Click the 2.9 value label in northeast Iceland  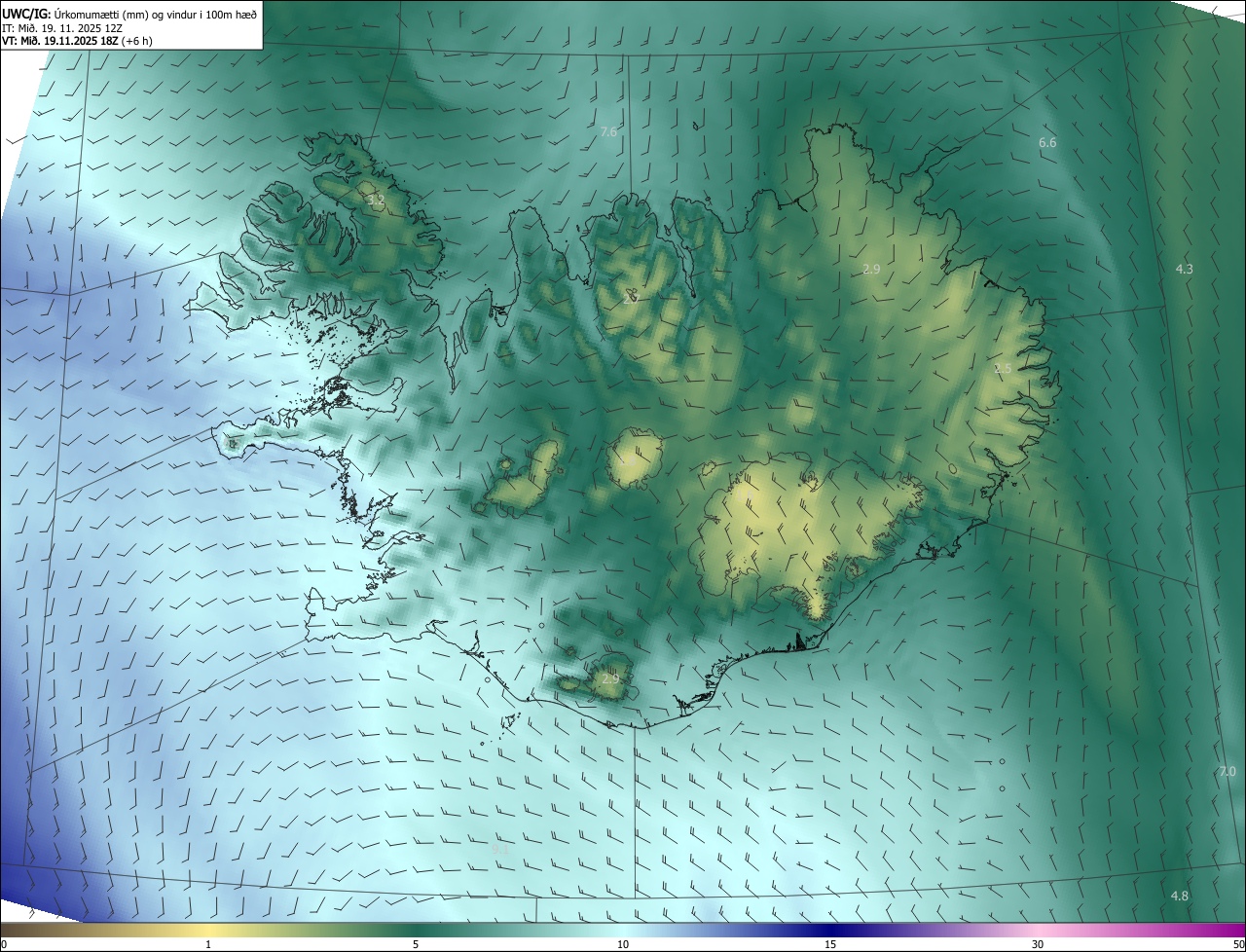871,269
